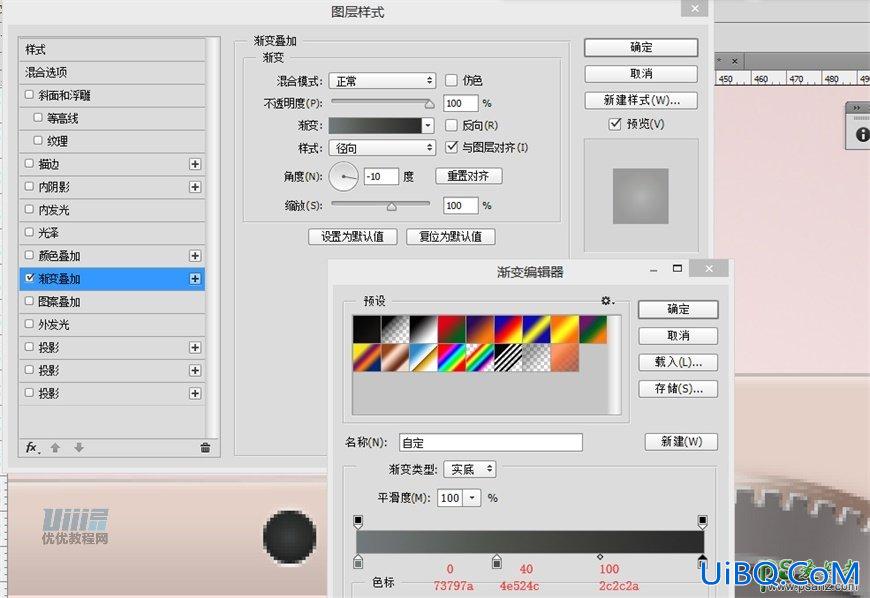Open the 样式 dropdown set to 径向

[x=382, y=148]
